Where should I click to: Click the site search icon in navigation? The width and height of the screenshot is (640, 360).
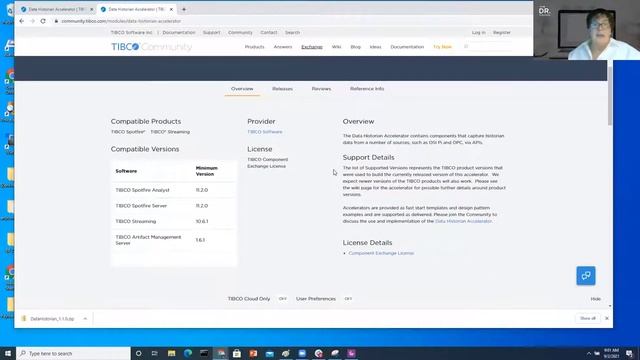tap(466, 47)
